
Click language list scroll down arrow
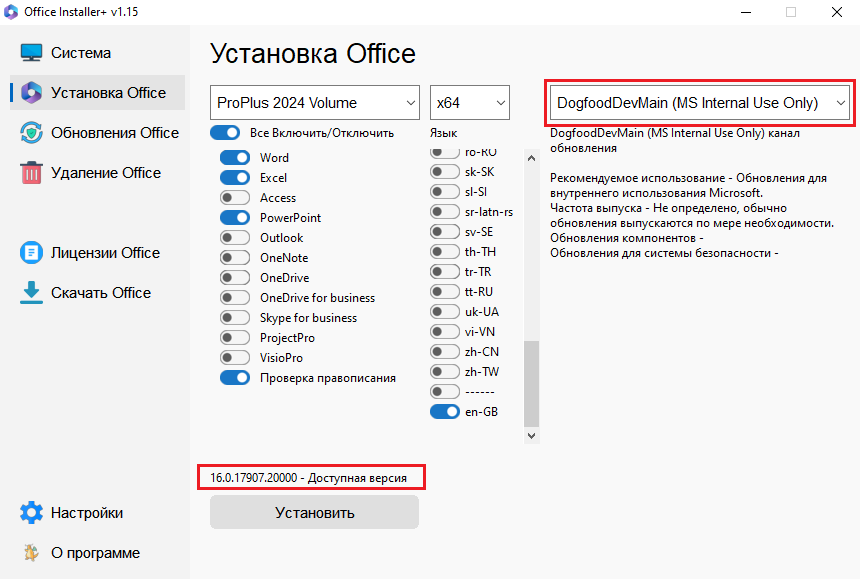(x=531, y=436)
